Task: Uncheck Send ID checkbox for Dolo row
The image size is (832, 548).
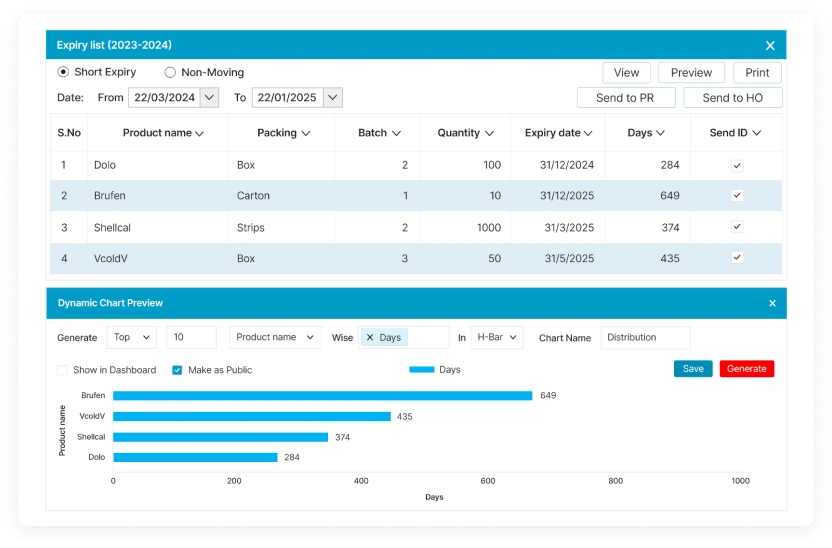Action: [x=737, y=166]
